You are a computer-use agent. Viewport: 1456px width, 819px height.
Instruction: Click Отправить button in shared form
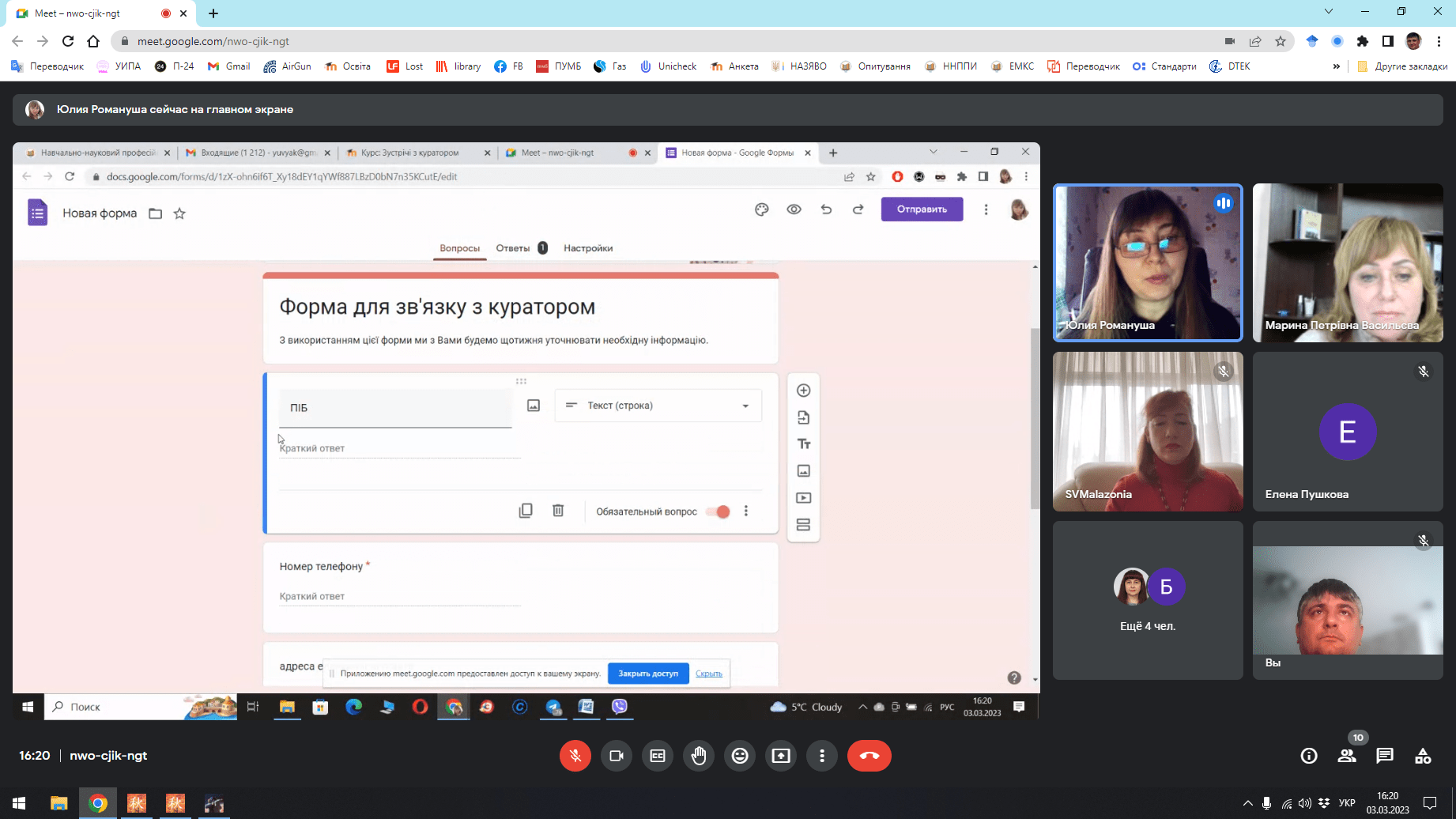pyautogui.click(x=922, y=209)
